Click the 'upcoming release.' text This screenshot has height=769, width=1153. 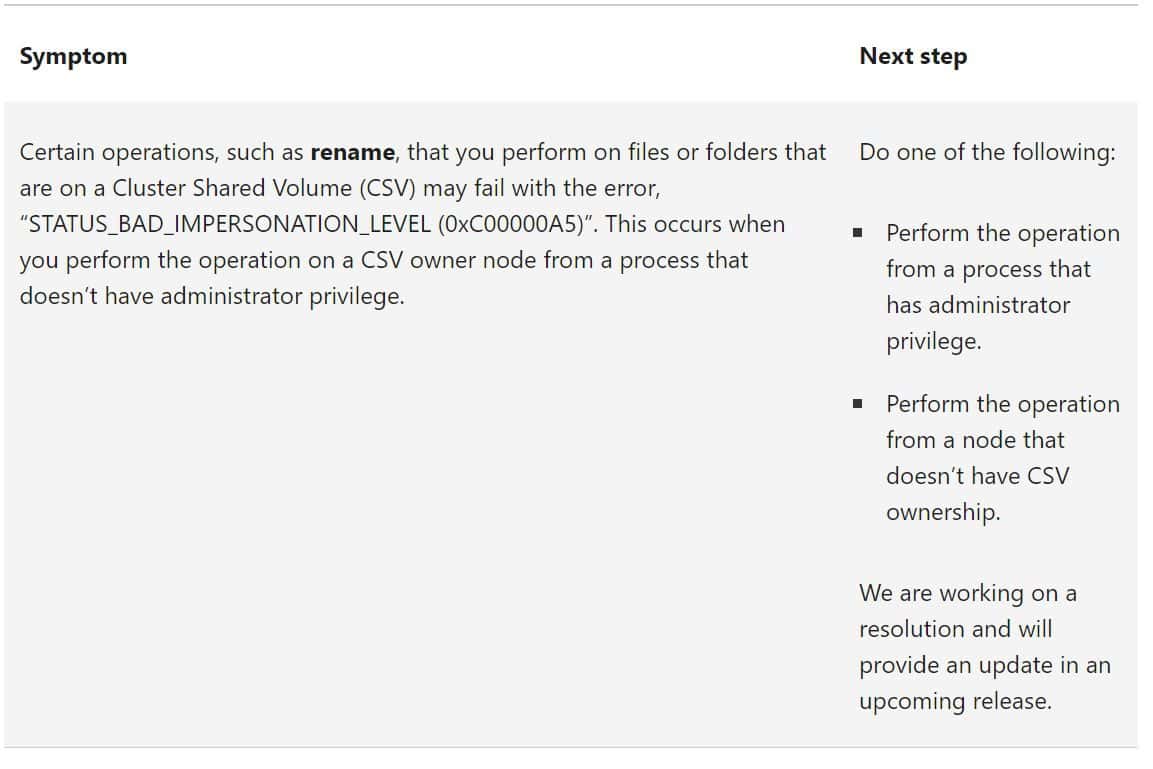[955, 701]
